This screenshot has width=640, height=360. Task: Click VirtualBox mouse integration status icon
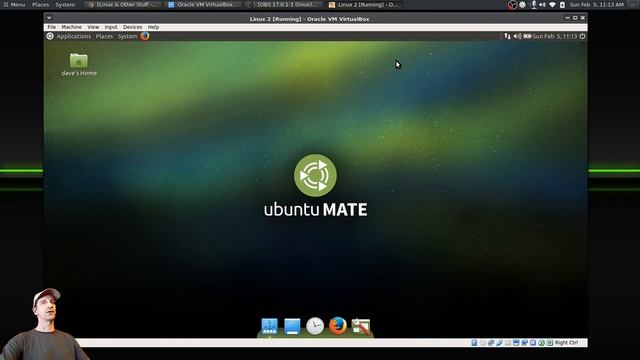coord(542,342)
